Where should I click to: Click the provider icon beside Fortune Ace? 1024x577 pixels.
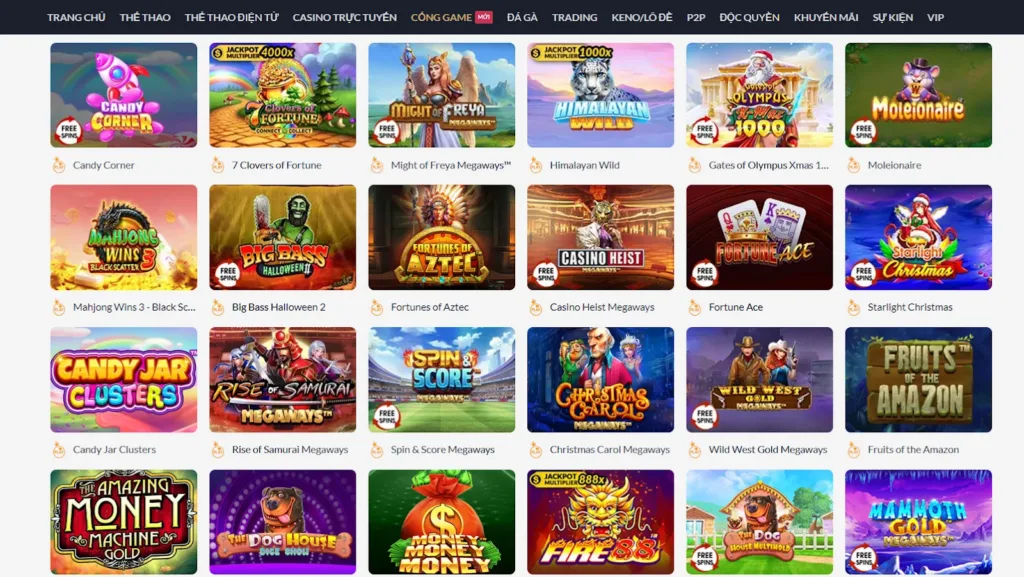coord(695,307)
